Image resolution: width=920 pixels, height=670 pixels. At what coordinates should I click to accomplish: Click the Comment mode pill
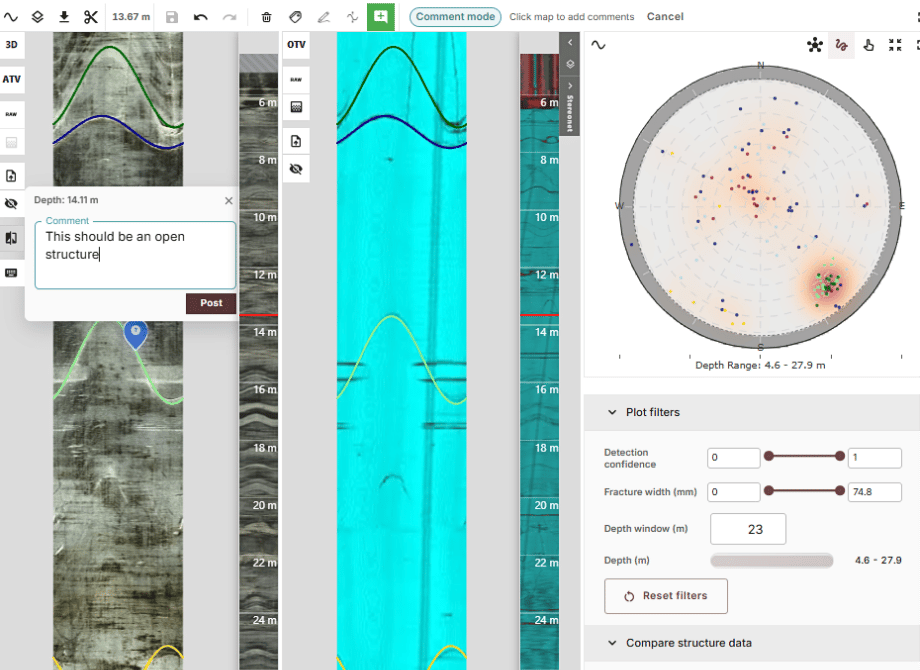pyautogui.click(x=455, y=16)
